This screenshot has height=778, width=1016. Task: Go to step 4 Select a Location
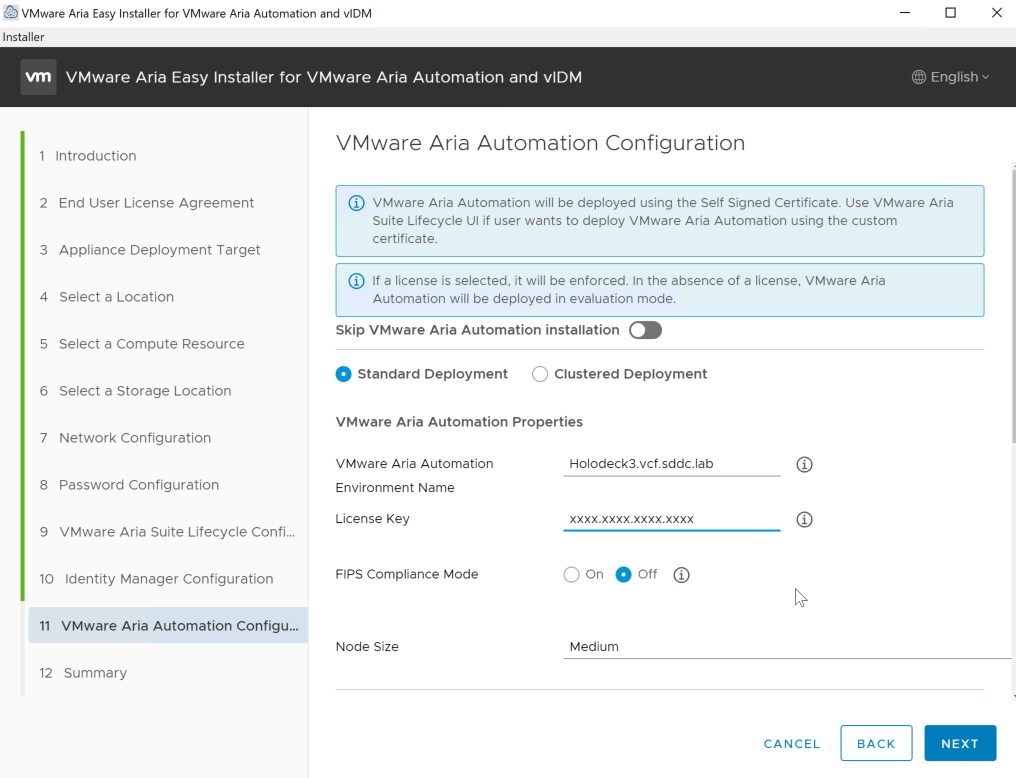pos(107,297)
